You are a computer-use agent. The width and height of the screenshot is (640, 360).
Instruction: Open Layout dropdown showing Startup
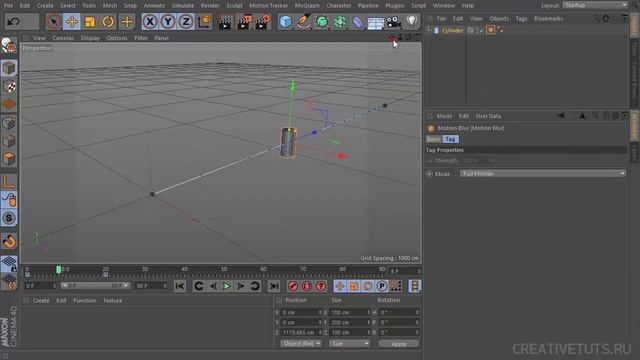[x=595, y=5]
